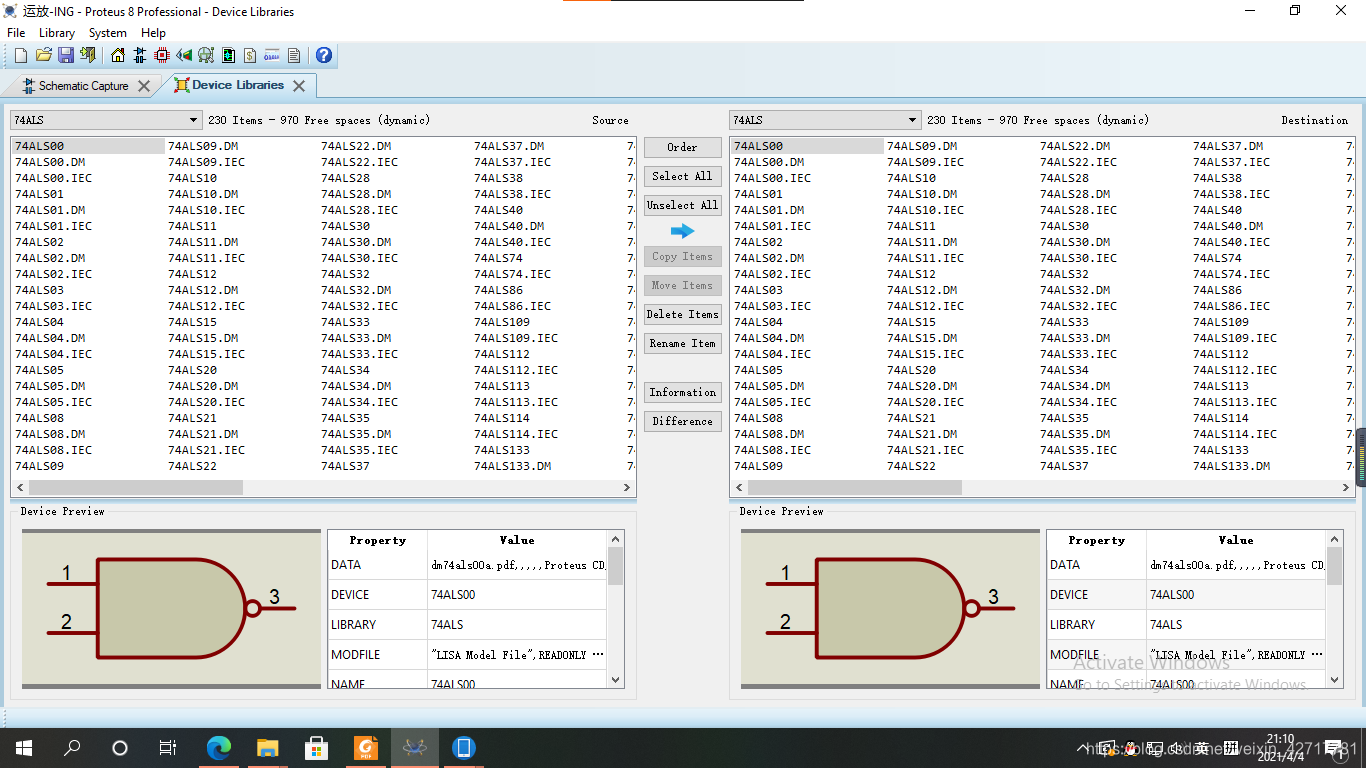The height and width of the screenshot is (768, 1366).
Task: Select 74ALS74 in the Source list
Action: coord(499,258)
